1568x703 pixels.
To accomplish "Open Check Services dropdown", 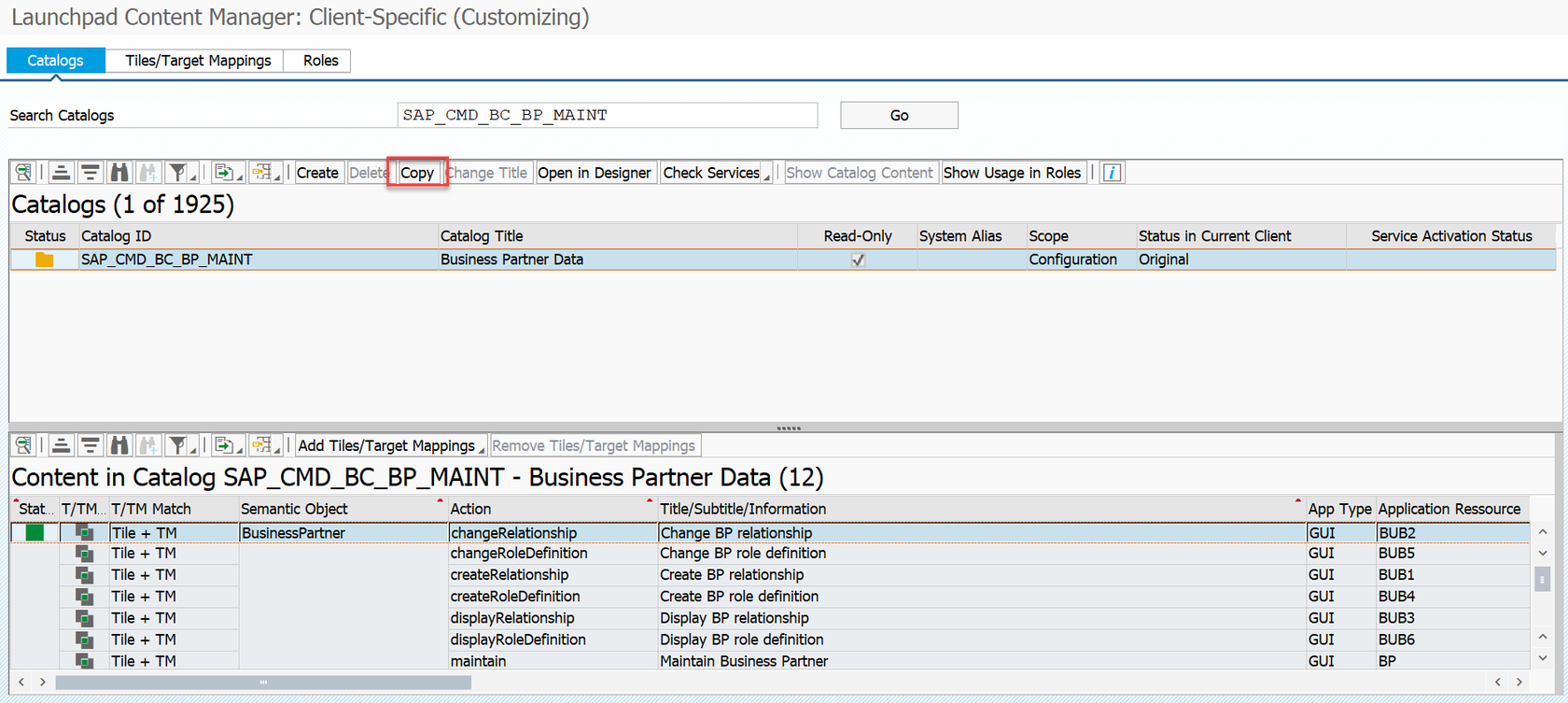I will pos(716,173).
